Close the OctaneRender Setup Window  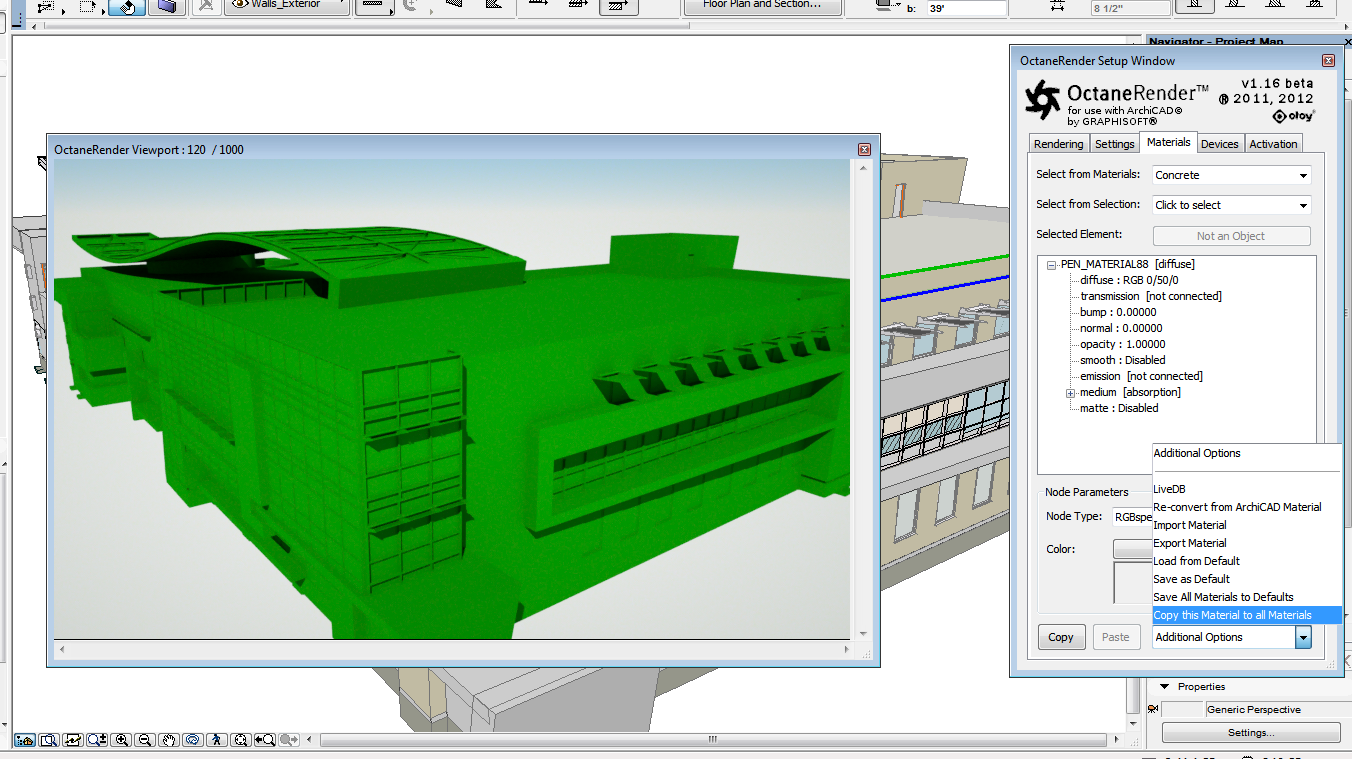pos(1329,60)
